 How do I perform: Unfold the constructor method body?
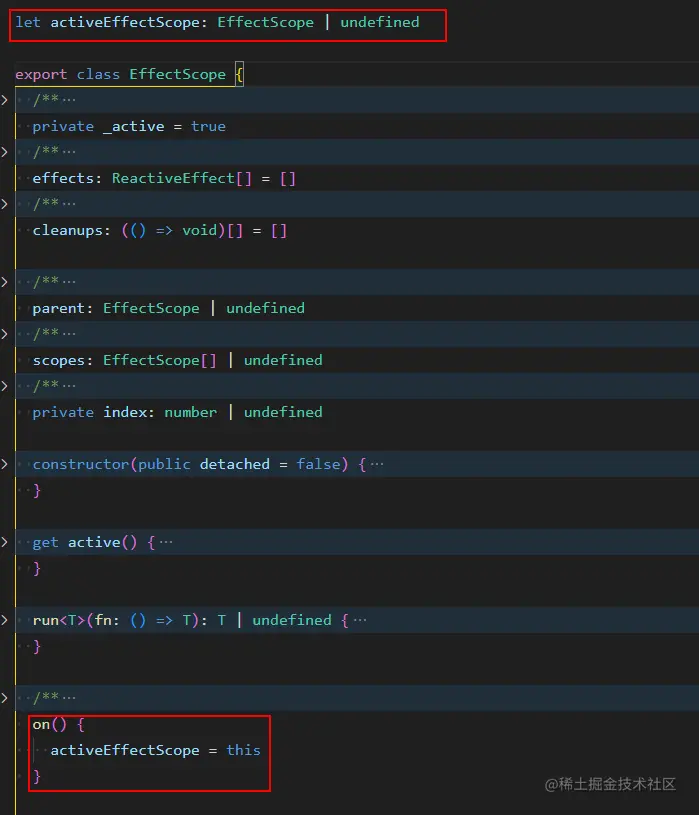click(5, 464)
